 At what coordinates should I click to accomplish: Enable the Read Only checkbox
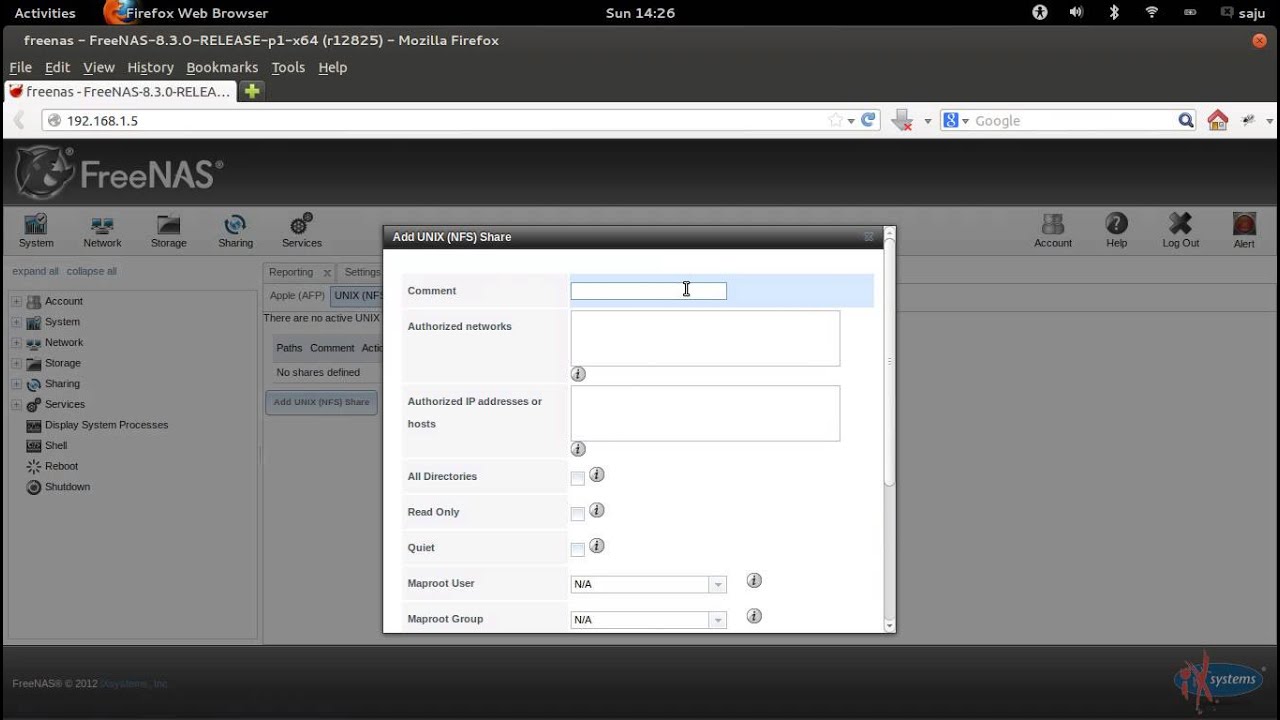577,514
